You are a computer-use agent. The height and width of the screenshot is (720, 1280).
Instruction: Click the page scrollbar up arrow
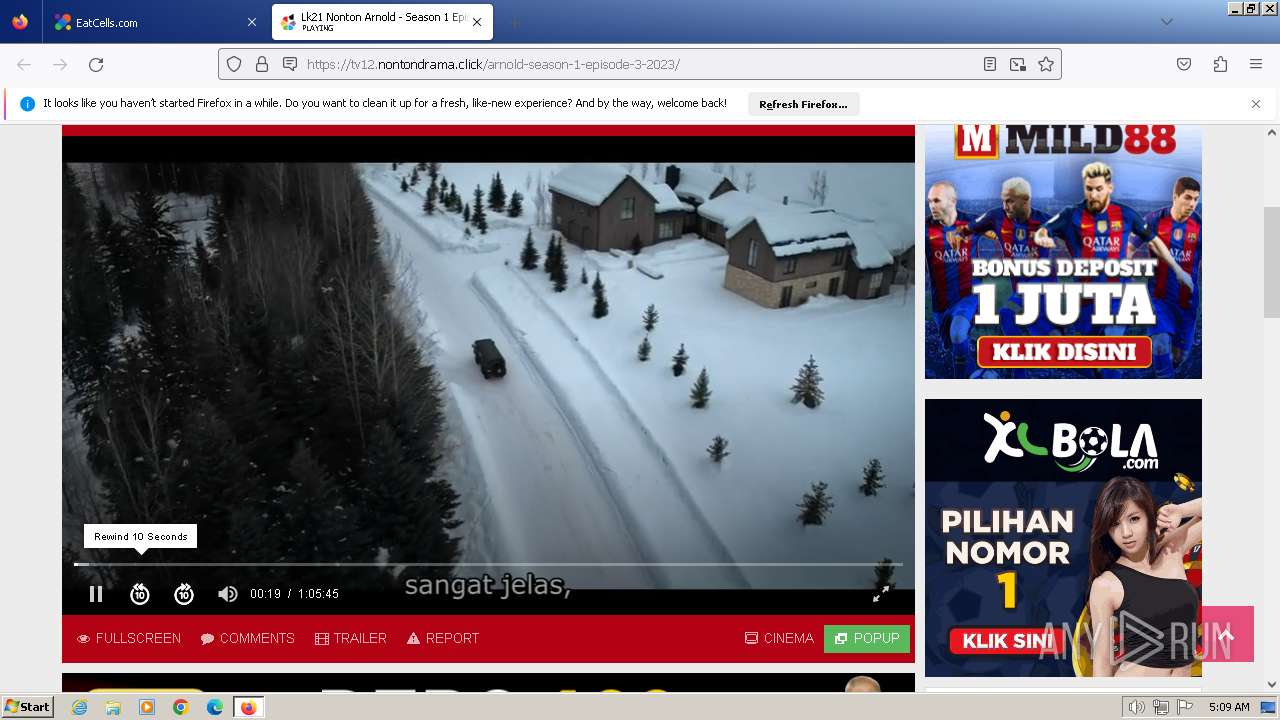coord(1272,132)
